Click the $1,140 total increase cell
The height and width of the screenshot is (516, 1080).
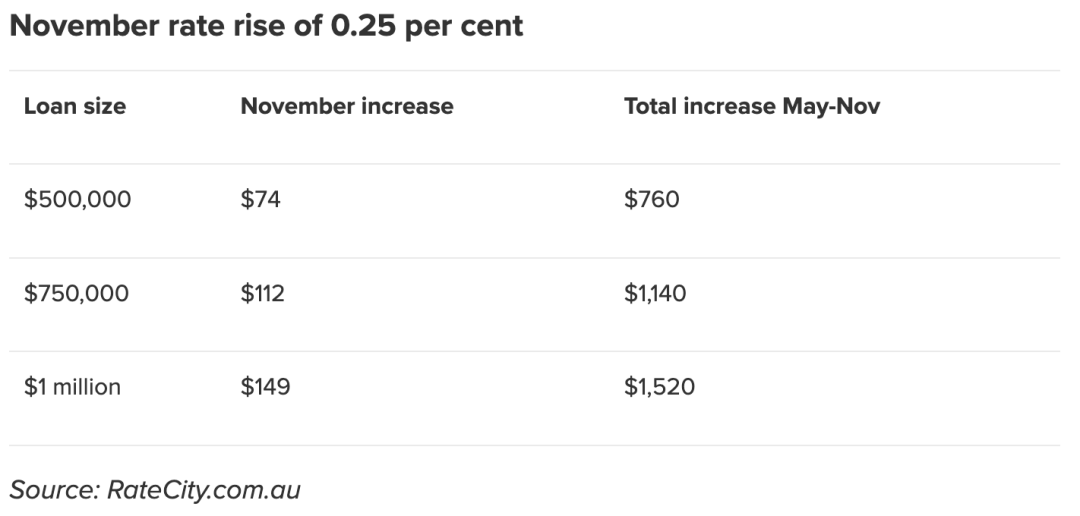click(x=655, y=293)
